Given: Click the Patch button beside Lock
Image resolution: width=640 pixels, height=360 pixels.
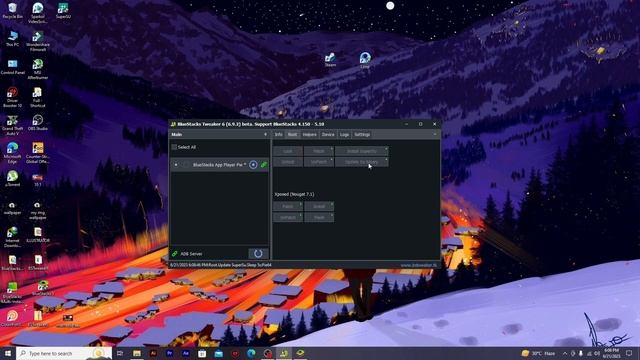Looking at the screenshot, I should 319,151.
